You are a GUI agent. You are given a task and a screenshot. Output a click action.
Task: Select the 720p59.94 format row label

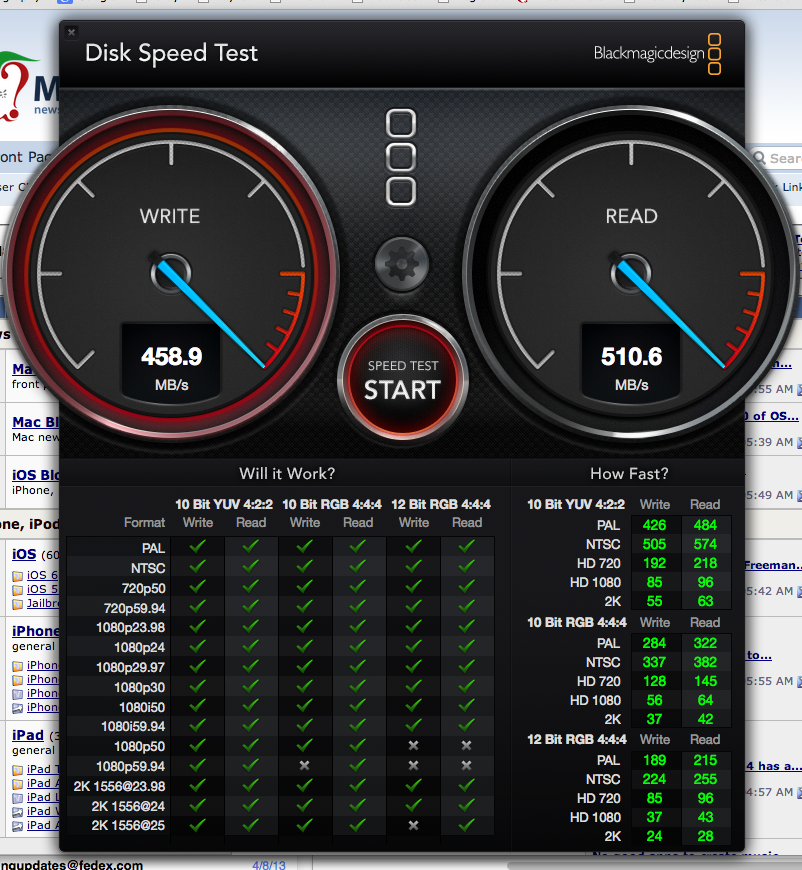tap(134, 608)
